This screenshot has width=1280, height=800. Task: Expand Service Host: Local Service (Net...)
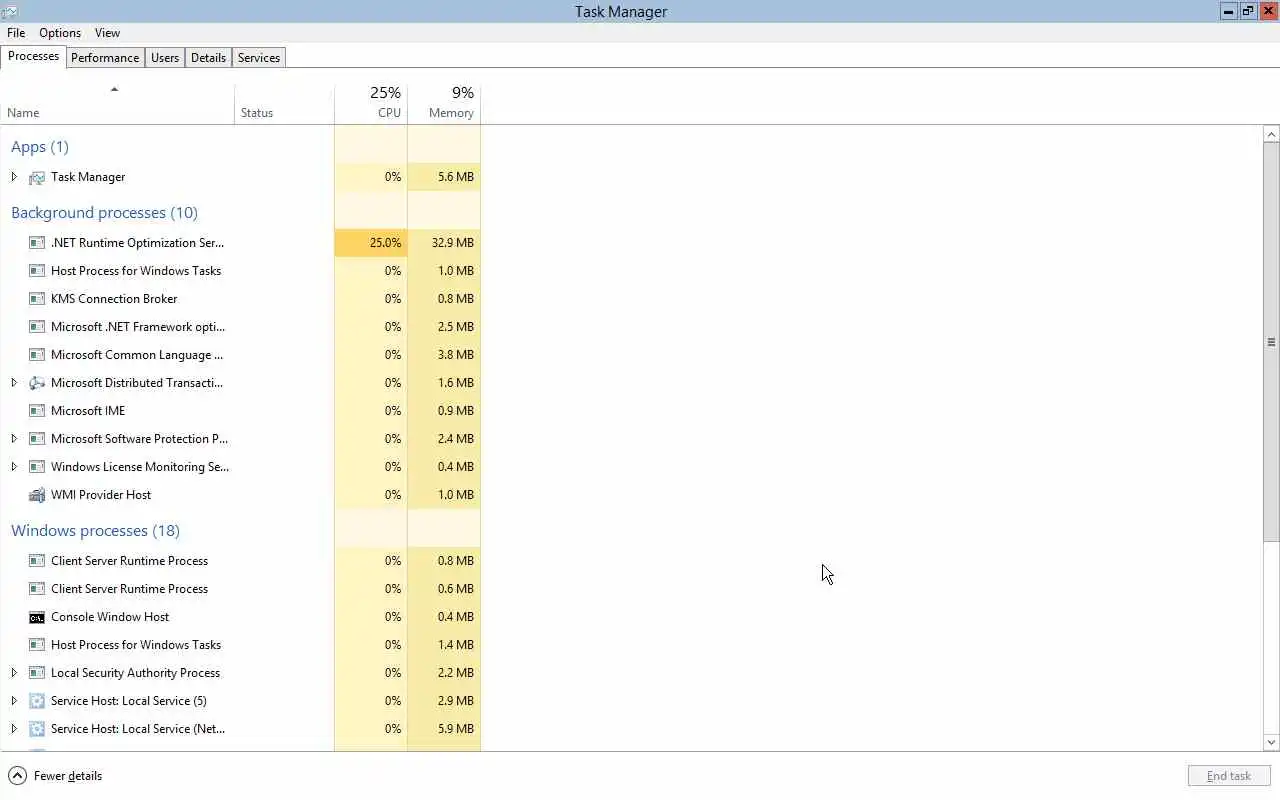point(14,729)
